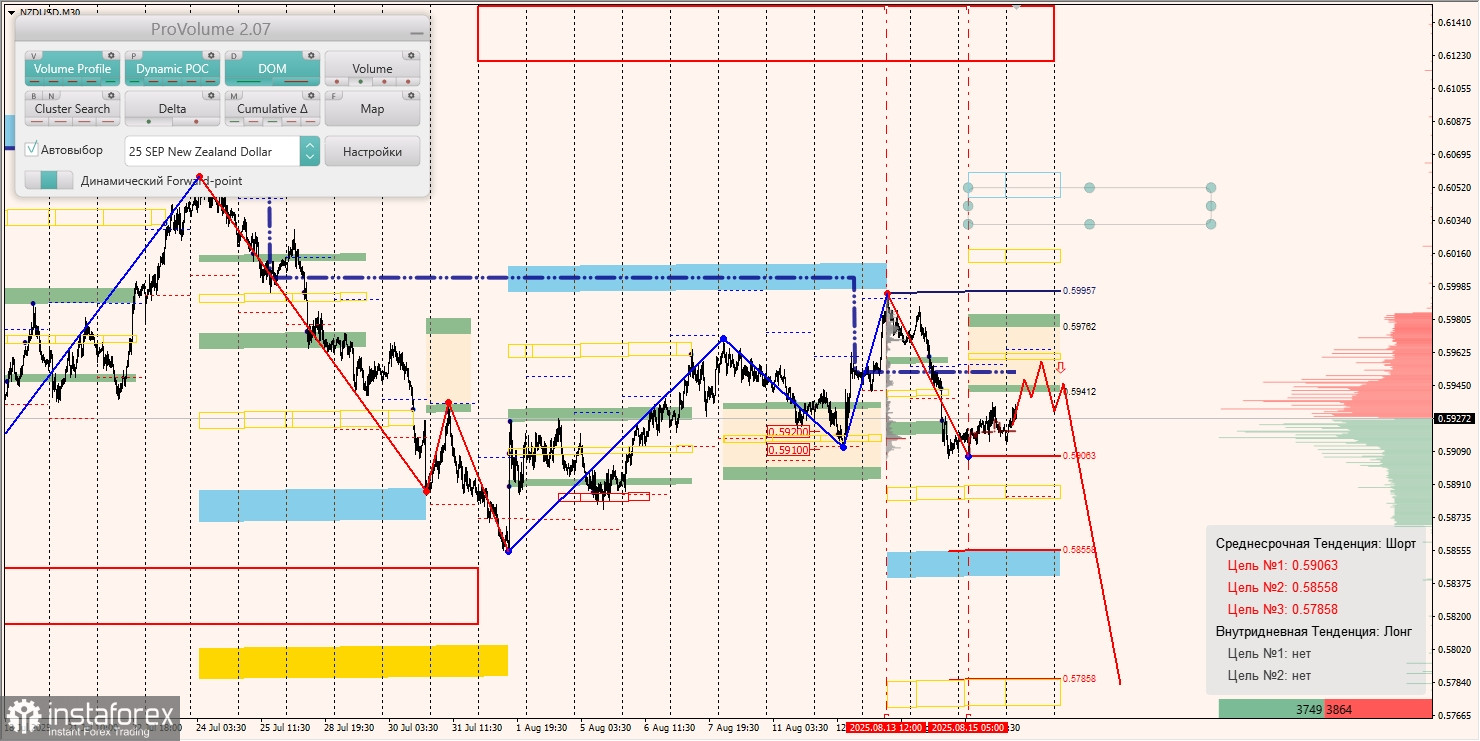This screenshot has width=1480, height=741.
Task: Click the green 3749 volume bar
Action: pos(1271,709)
